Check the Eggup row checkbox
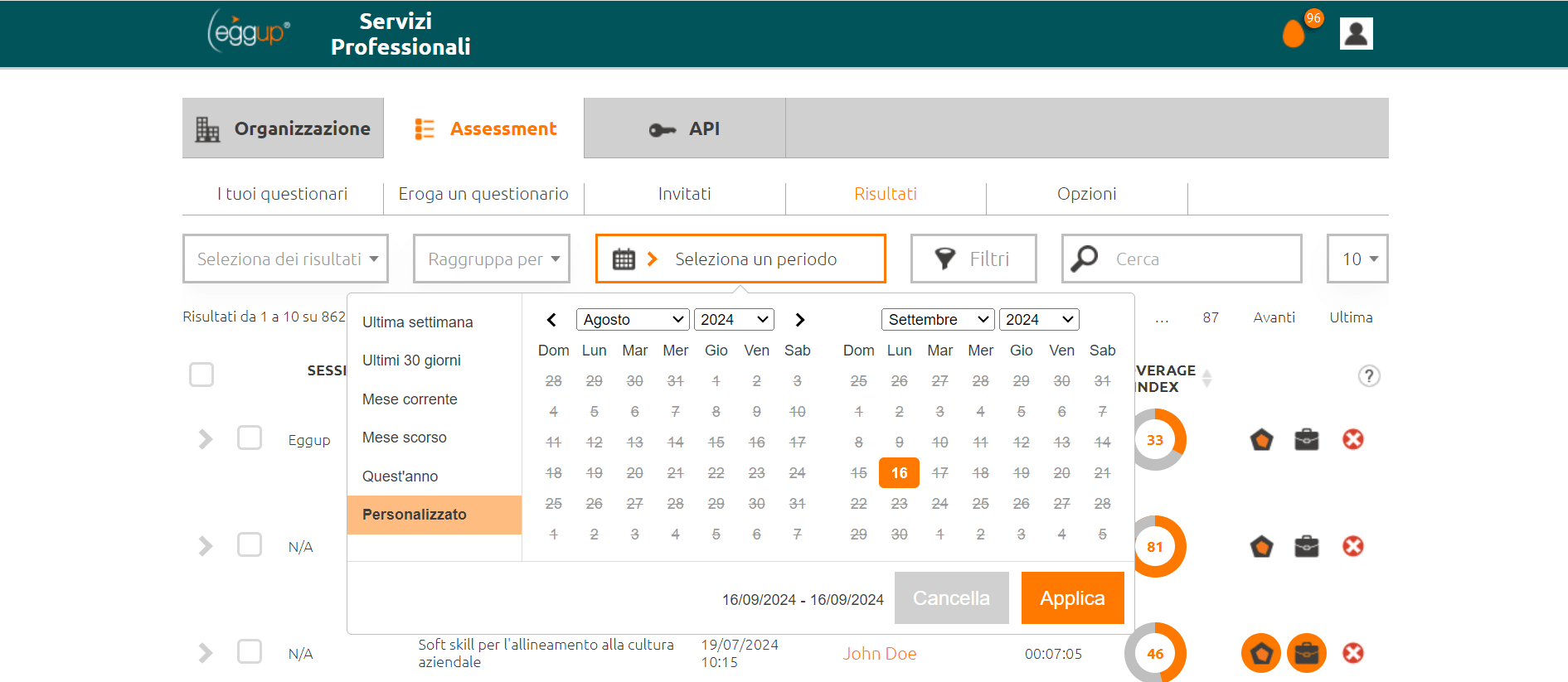The width and height of the screenshot is (1568, 682). [250, 438]
